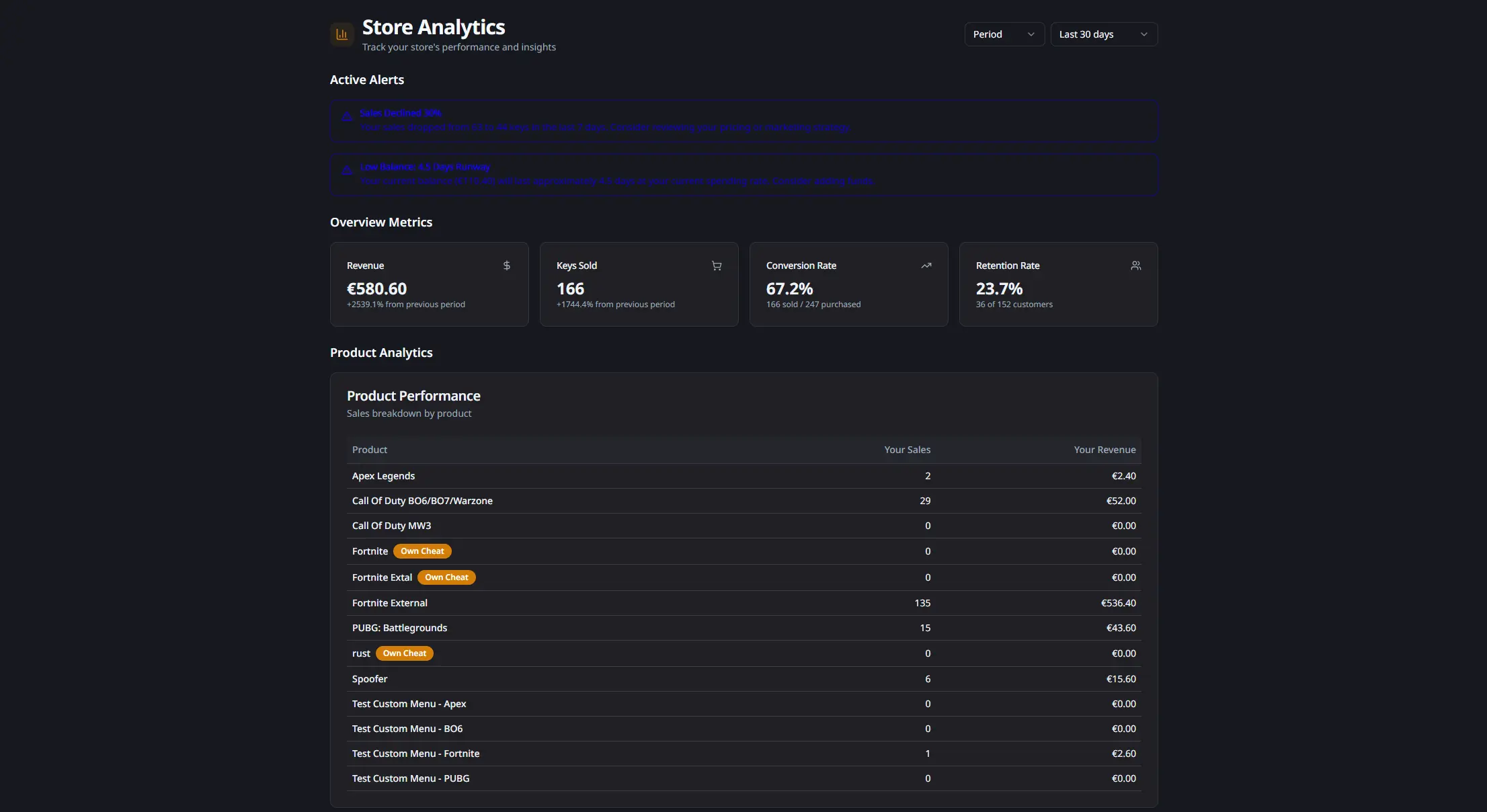Click the chevron on the Period selector
Image resolution: width=1487 pixels, height=812 pixels.
(x=1031, y=34)
